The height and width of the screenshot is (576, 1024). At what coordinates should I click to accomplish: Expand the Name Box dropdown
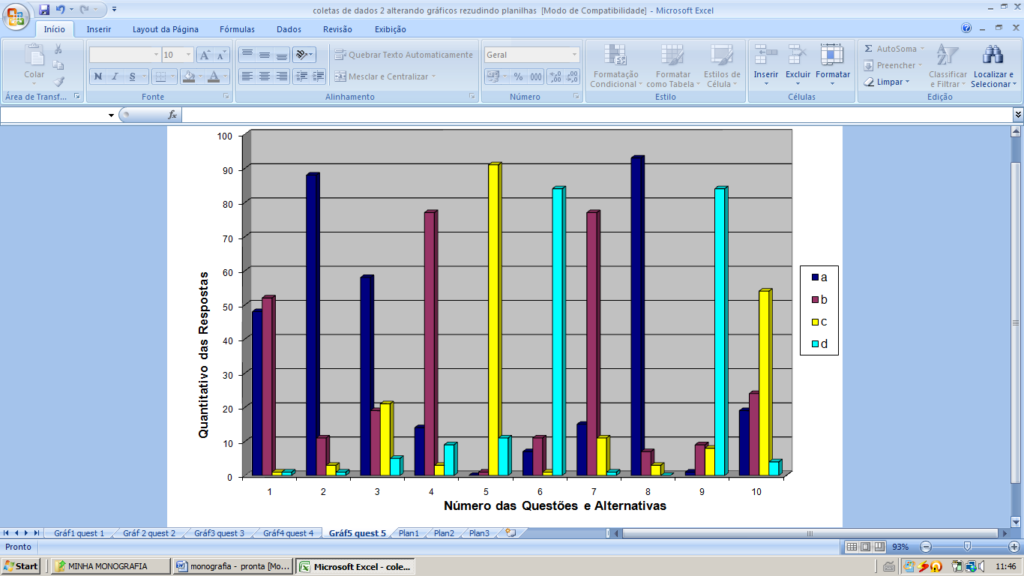[111, 115]
